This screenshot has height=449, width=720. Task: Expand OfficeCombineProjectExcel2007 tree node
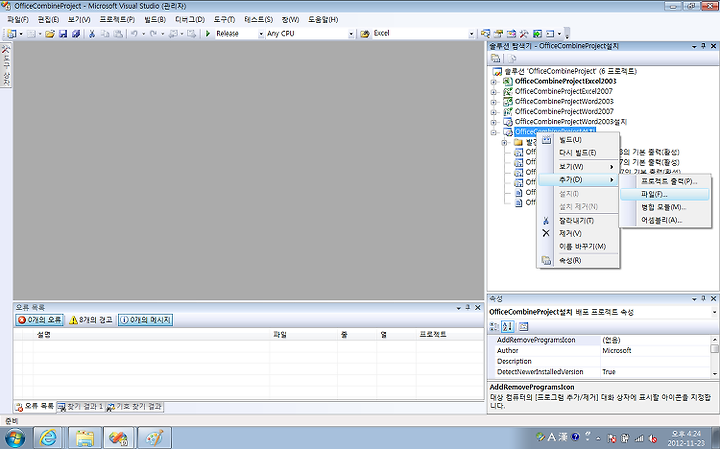(x=494, y=92)
